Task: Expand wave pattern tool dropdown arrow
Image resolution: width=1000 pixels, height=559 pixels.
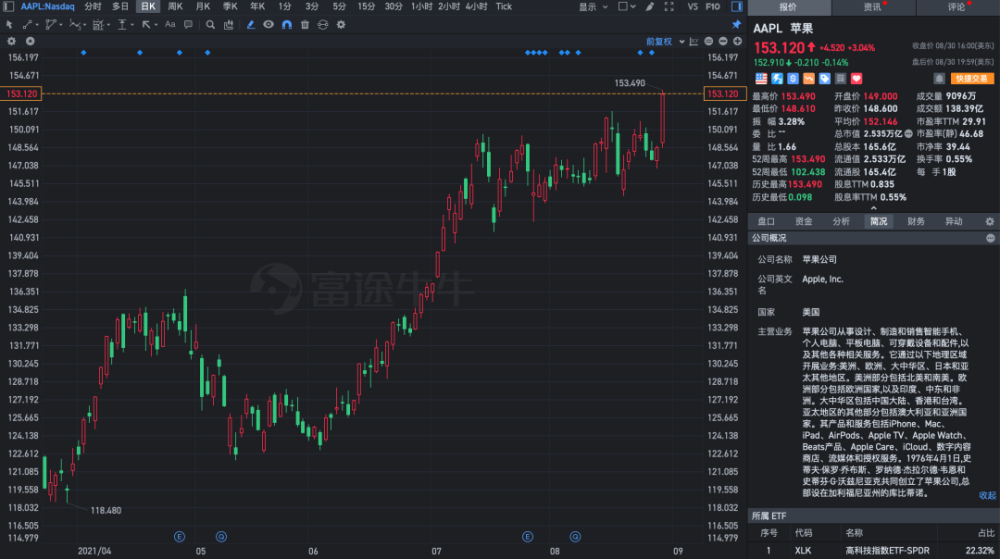Action: [85, 25]
